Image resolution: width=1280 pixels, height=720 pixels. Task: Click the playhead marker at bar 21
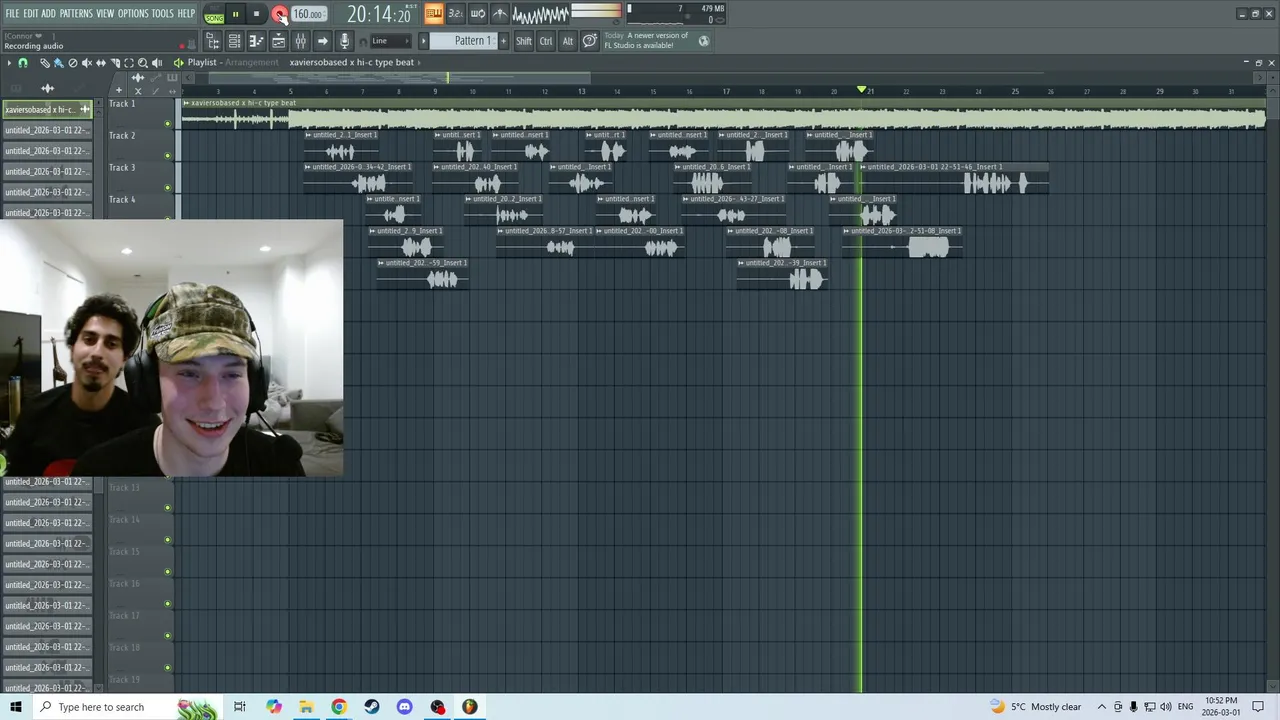tap(862, 90)
